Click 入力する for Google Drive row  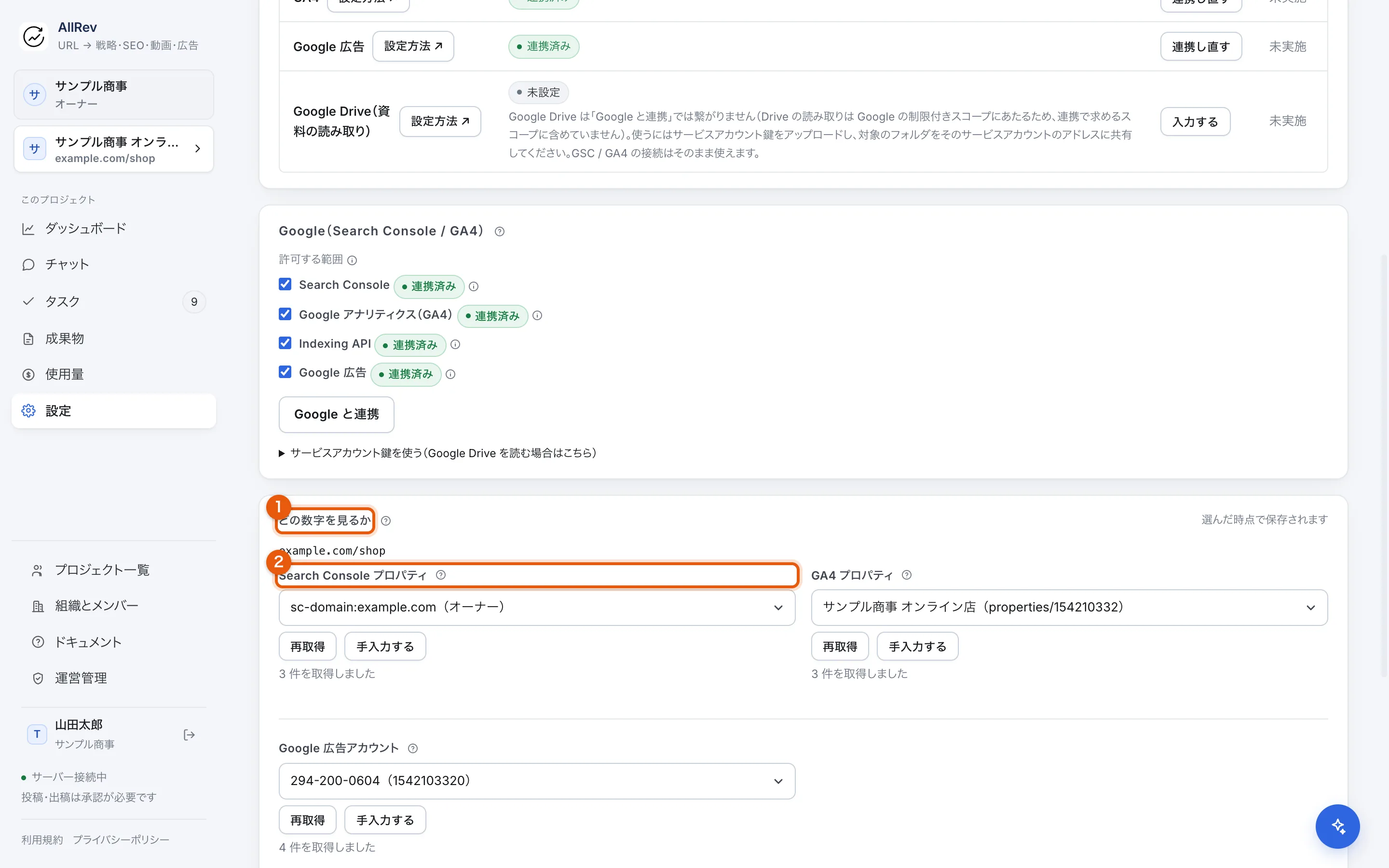pyautogui.click(x=1195, y=122)
